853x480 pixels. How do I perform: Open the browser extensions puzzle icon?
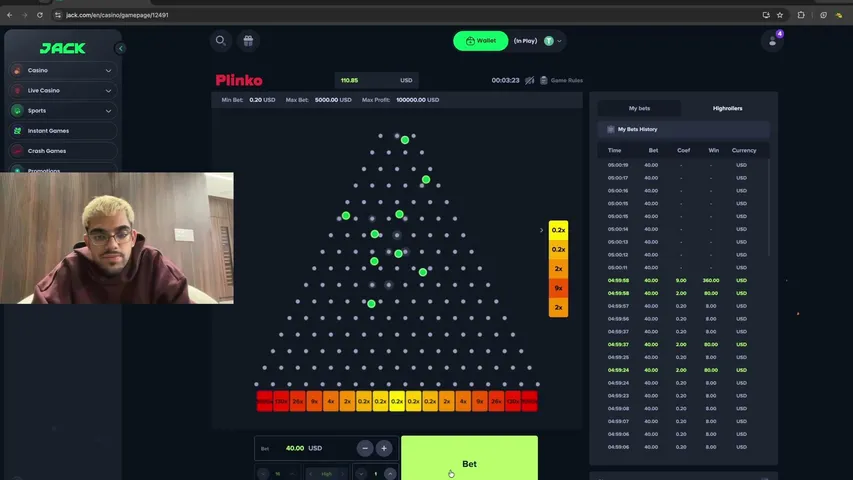[x=801, y=15]
